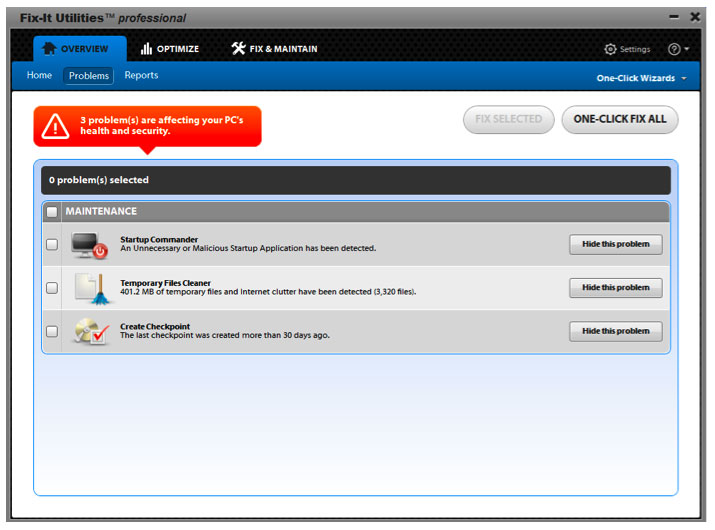Click '0 problem(s) selected' status bar
Screen dimensions: 715x530
(356, 180)
